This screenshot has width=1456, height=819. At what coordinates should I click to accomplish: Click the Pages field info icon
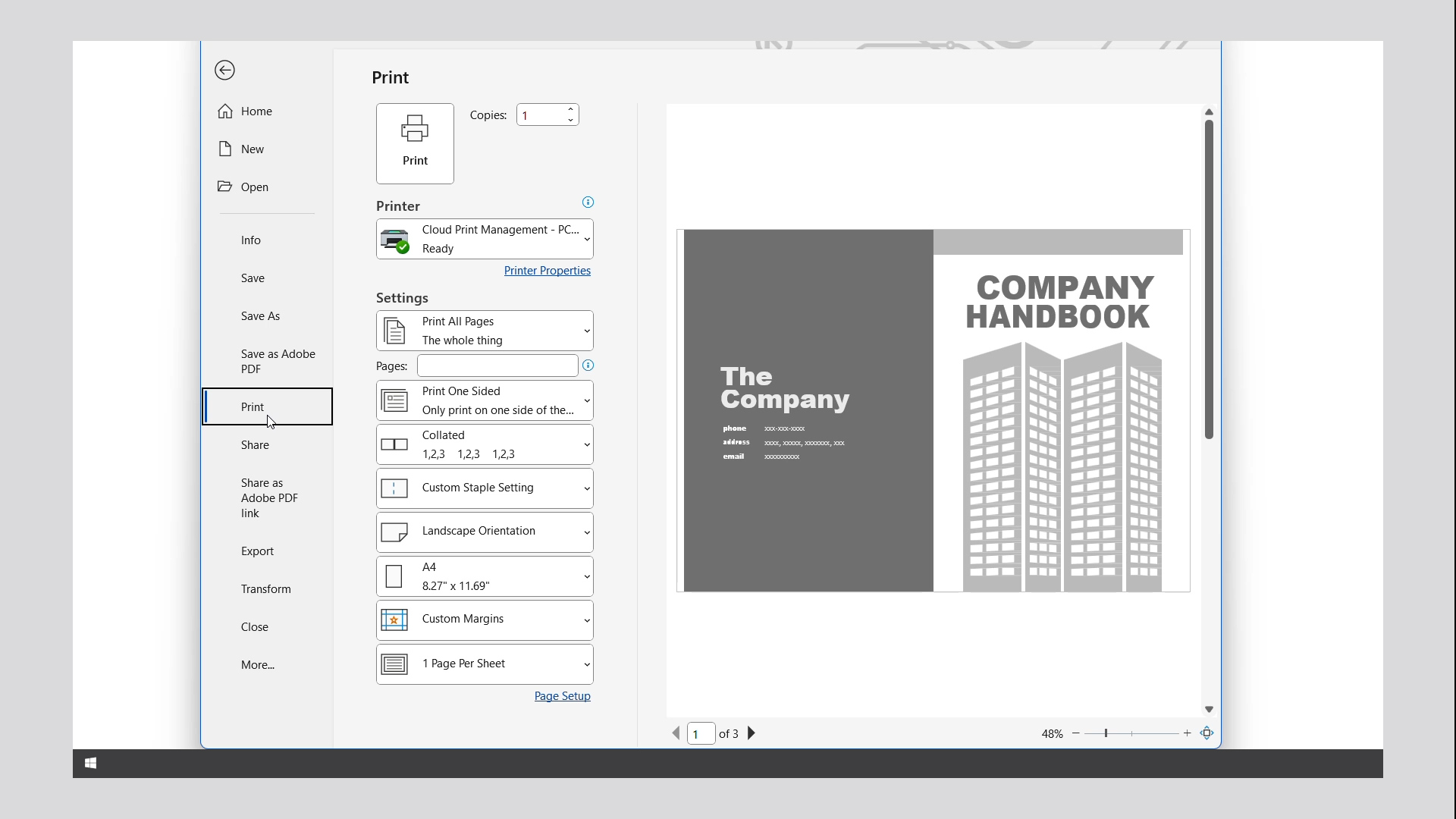point(588,366)
